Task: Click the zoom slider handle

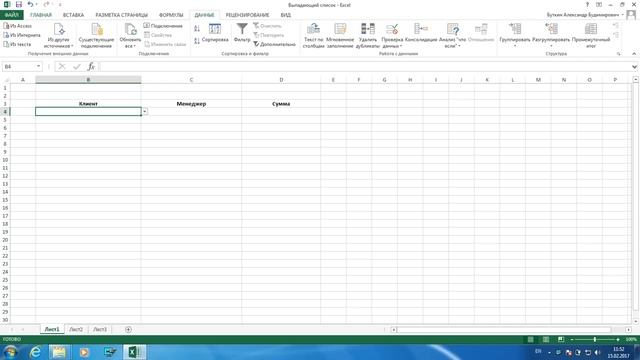Action: [x=595, y=340]
